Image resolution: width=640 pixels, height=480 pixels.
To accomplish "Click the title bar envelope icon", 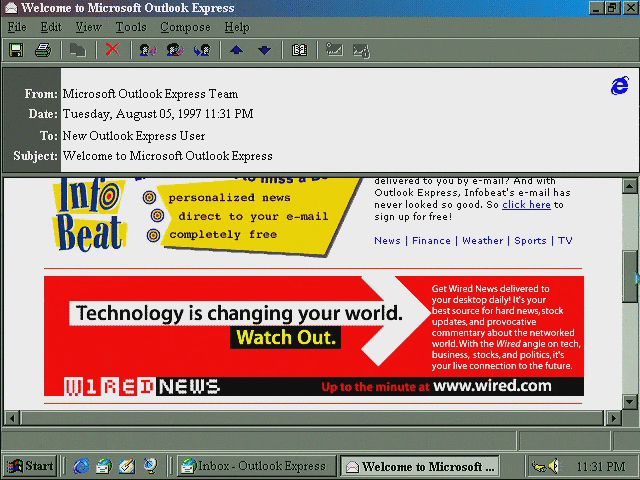I will tap(11, 8).
